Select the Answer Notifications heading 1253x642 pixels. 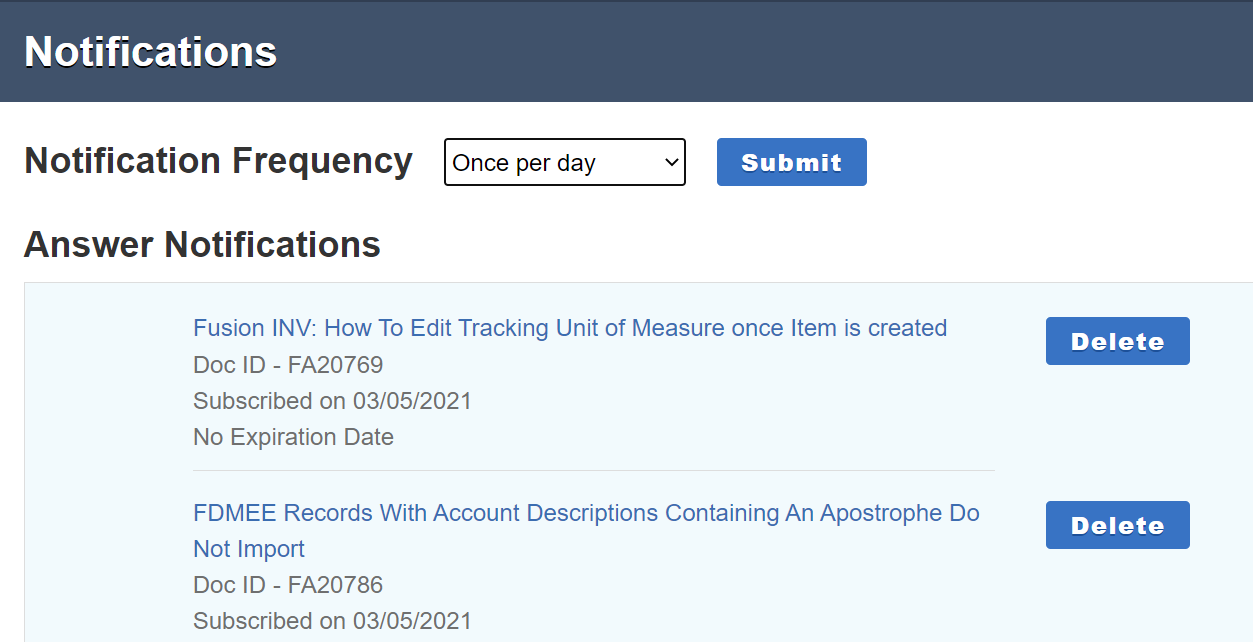(x=202, y=244)
